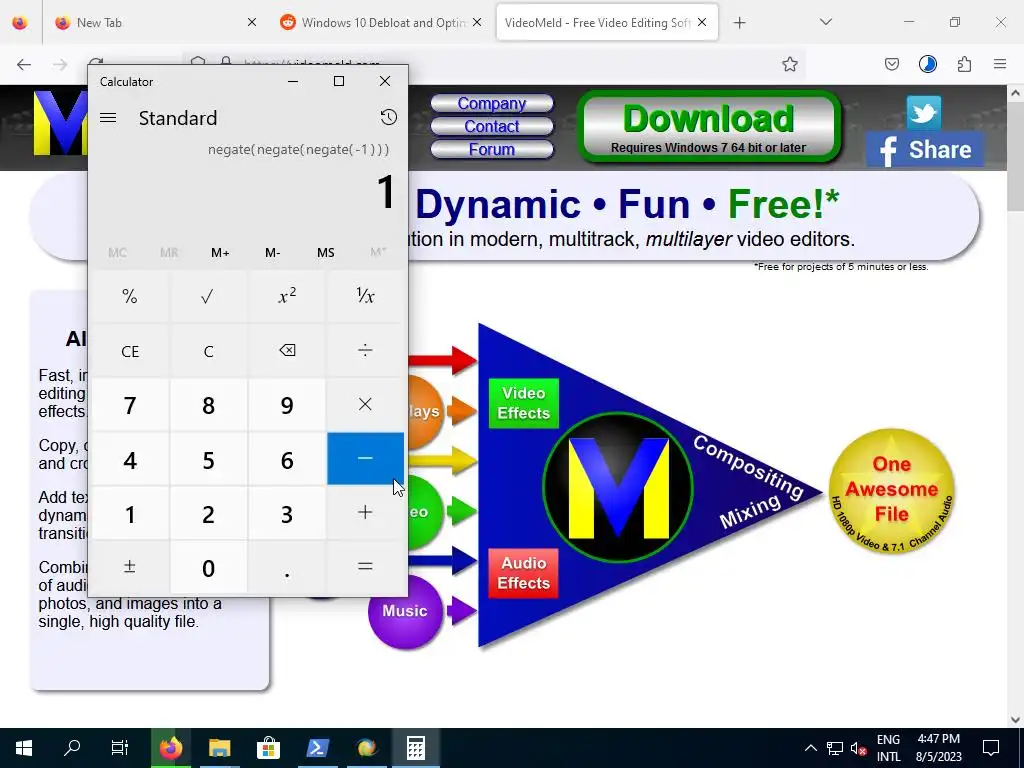
Task: Open the Firefox application menu
Action: coord(1000,64)
